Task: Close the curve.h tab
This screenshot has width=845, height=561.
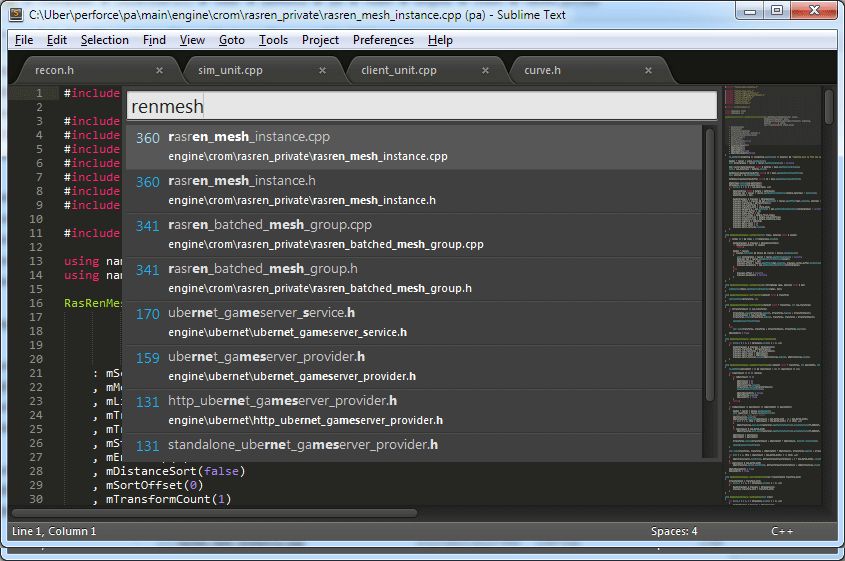Action: [x=649, y=71]
